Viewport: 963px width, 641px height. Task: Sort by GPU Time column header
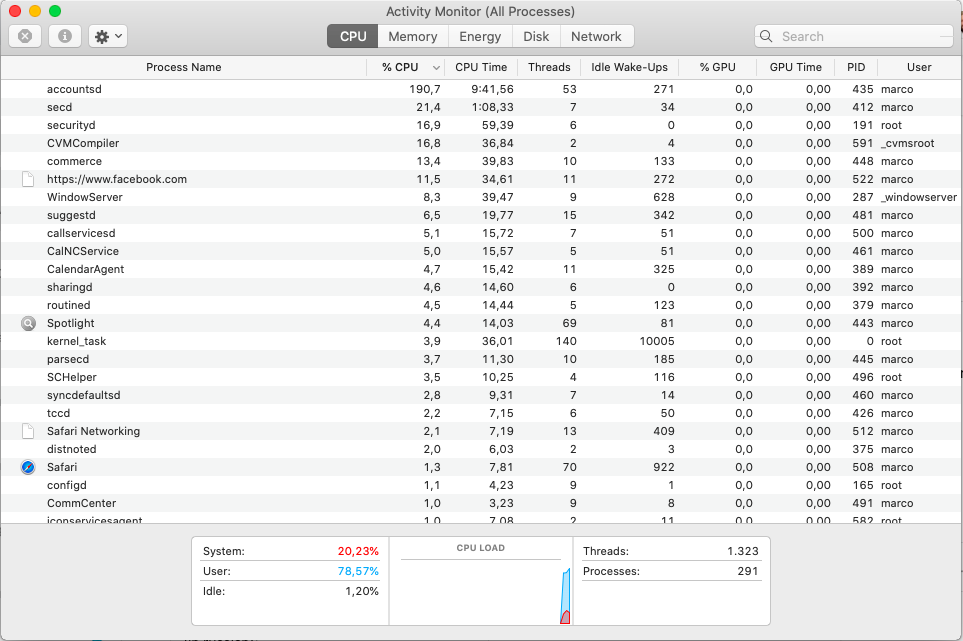[795, 68]
